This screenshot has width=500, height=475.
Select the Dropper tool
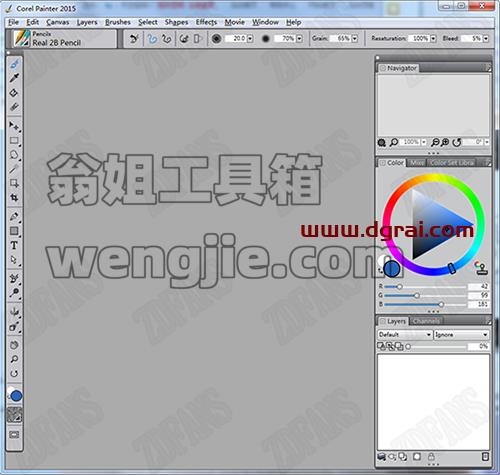click(x=14, y=78)
